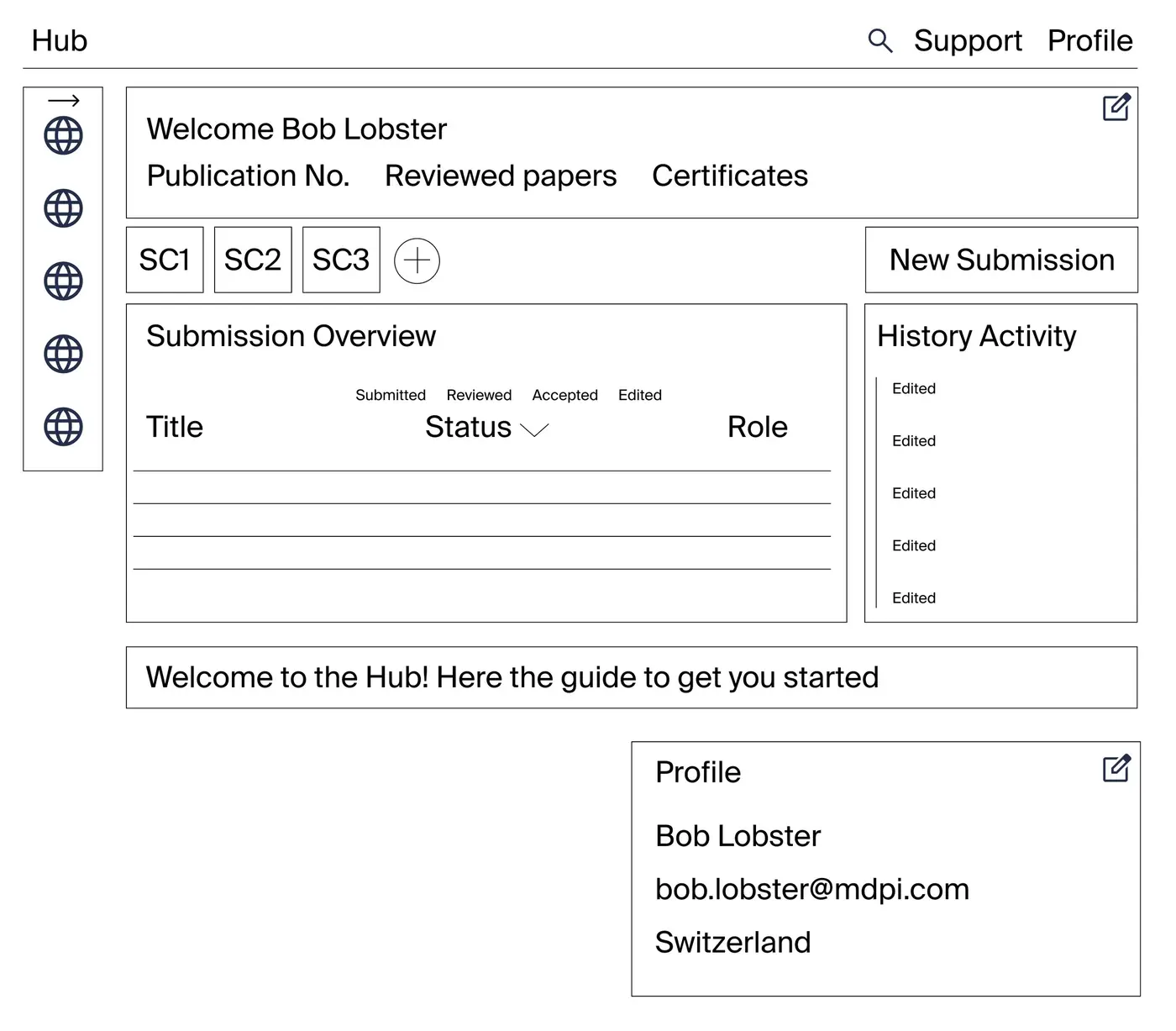This screenshot has height=1031, width=1176.
Task: Click the second Edited history entry
Action: coord(914,441)
